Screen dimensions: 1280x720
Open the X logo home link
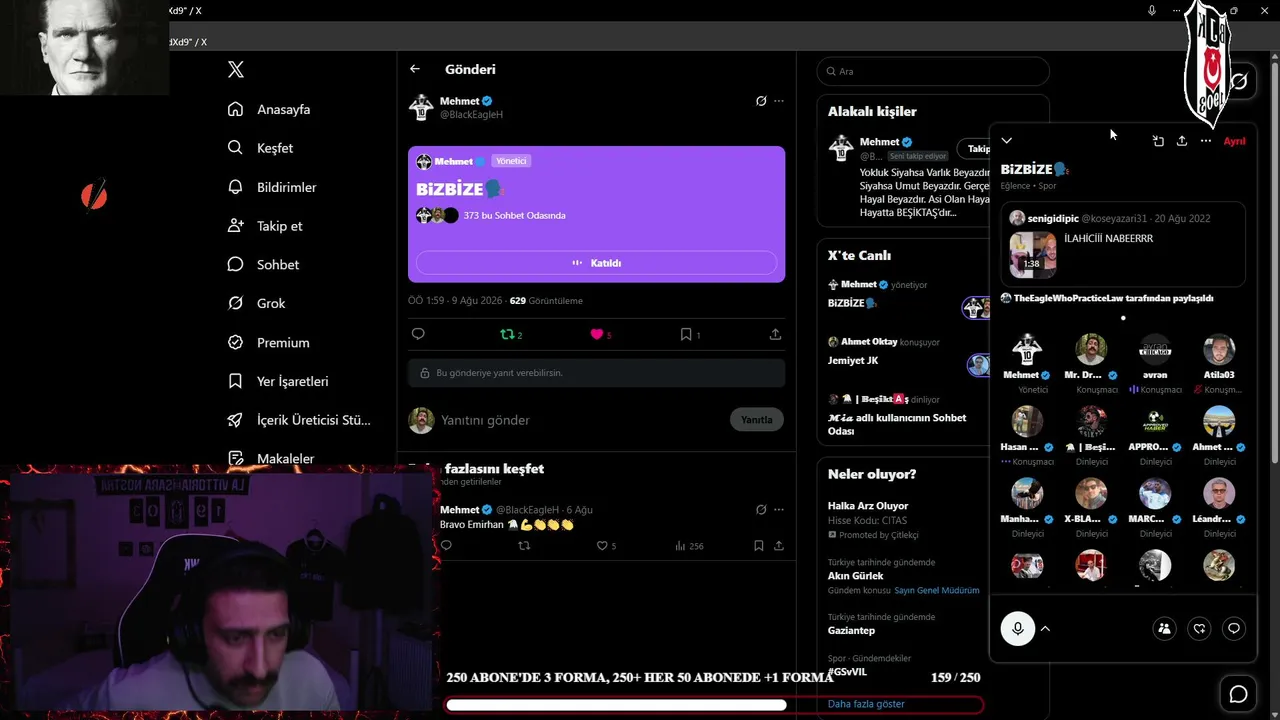pos(236,70)
